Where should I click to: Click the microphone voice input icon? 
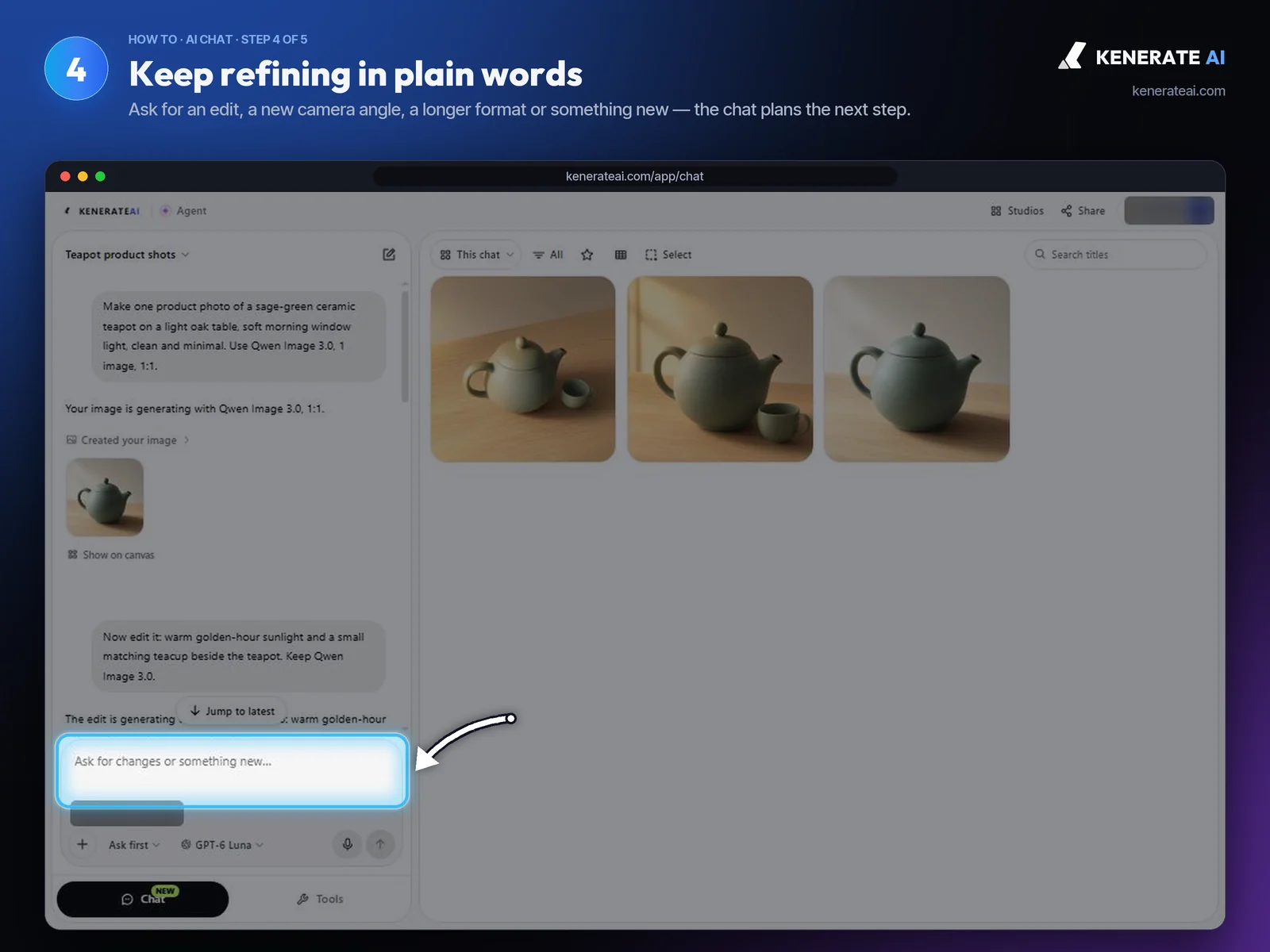[x=348, y=844]
